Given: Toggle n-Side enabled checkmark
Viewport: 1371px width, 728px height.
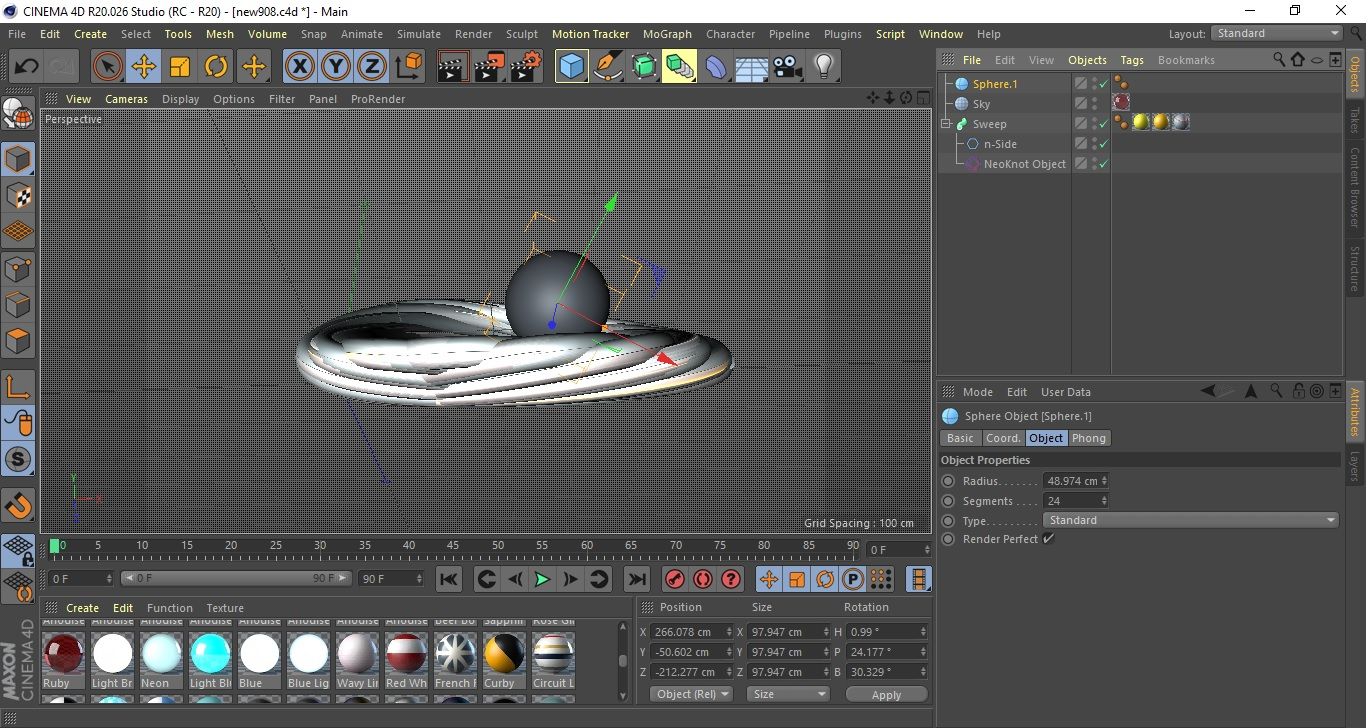Looking at the screenshot, I should coord(1104,144).
